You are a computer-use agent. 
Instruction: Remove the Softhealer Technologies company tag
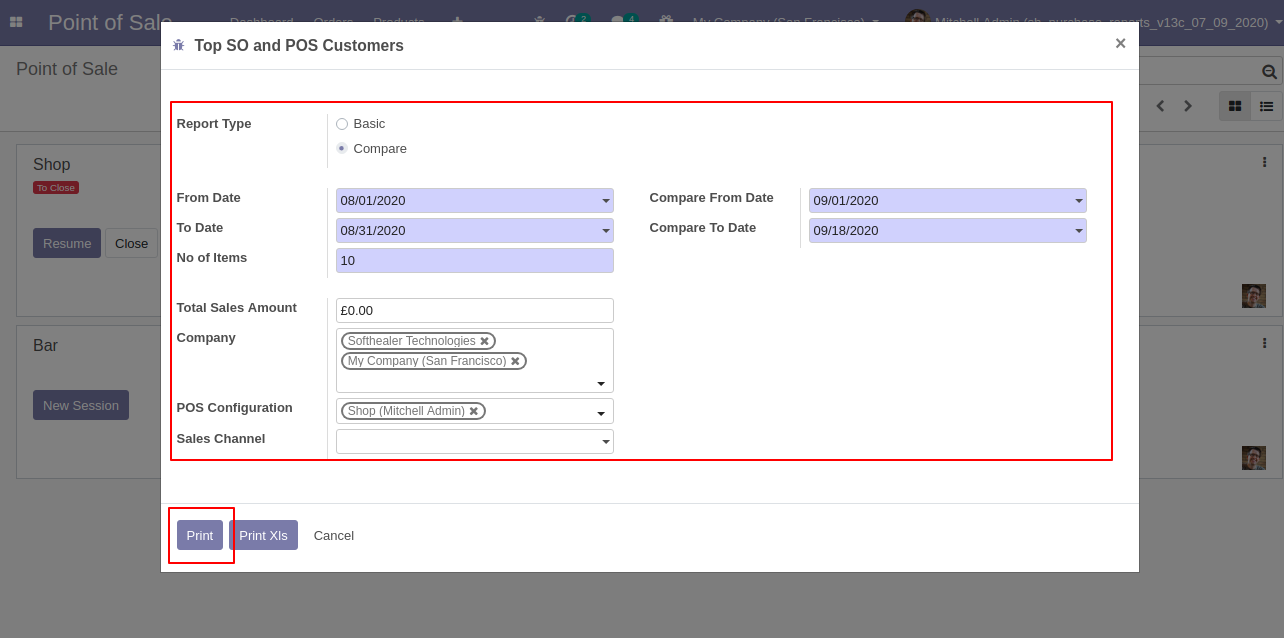coord(484,341)
